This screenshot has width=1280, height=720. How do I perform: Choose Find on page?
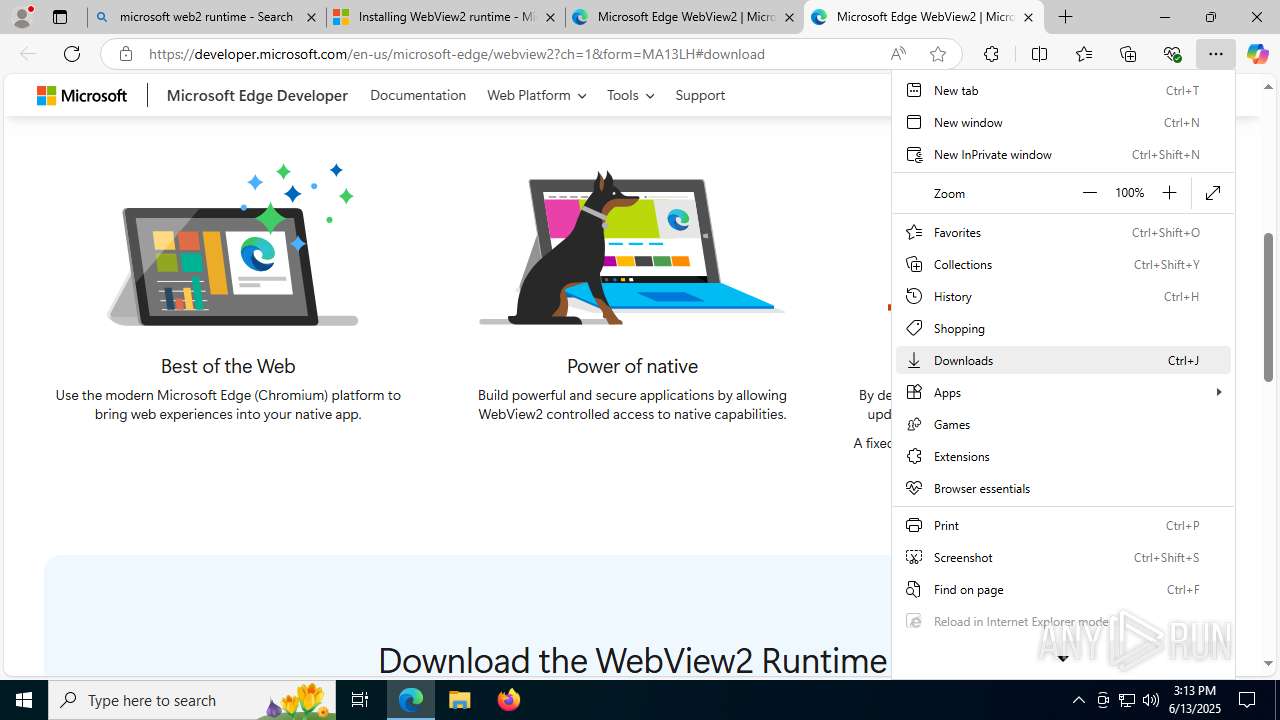click(x=1063, y=589)
